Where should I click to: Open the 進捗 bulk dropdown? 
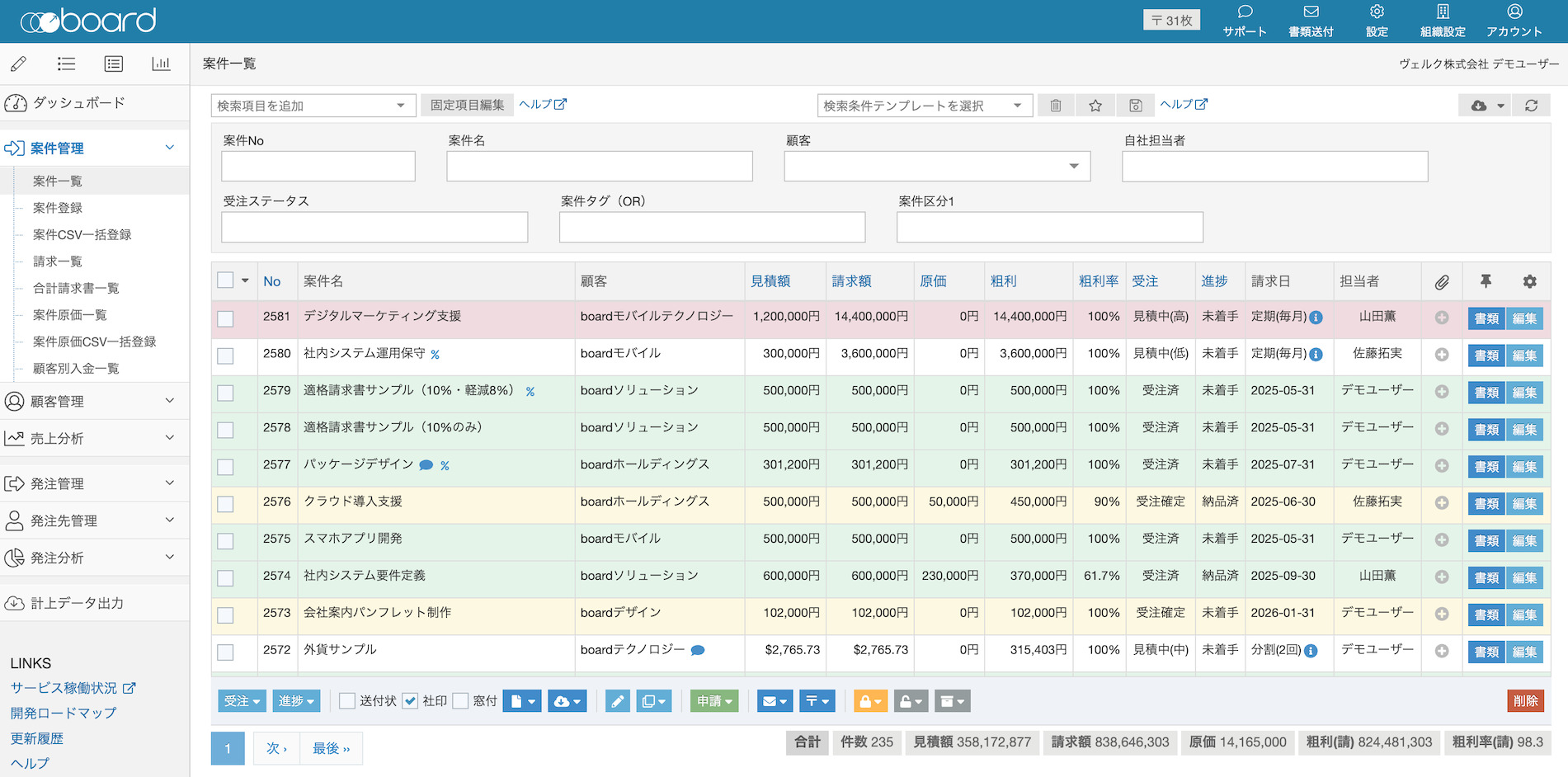pyautogui.click(x=297, y=701)
